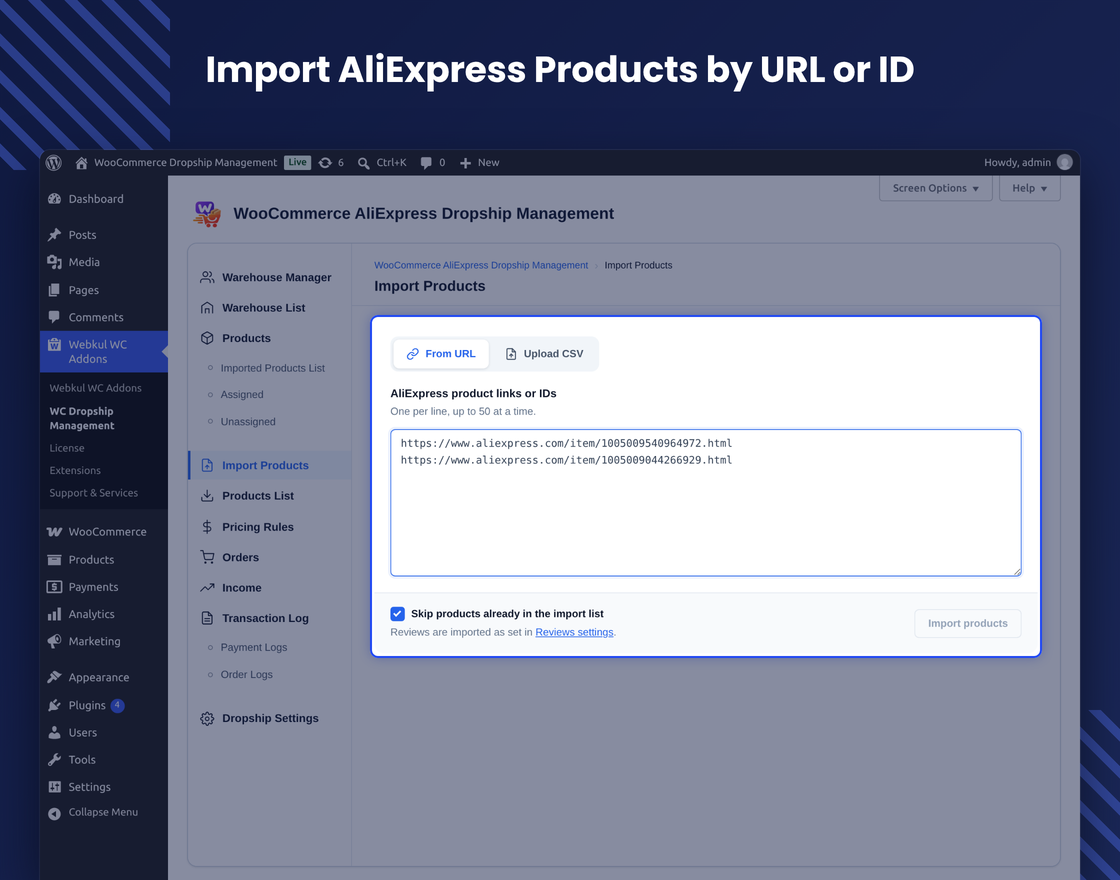Click inside the AliExpress links text area
Screen dimensions: 1120x880
click(x=706, y=503)
